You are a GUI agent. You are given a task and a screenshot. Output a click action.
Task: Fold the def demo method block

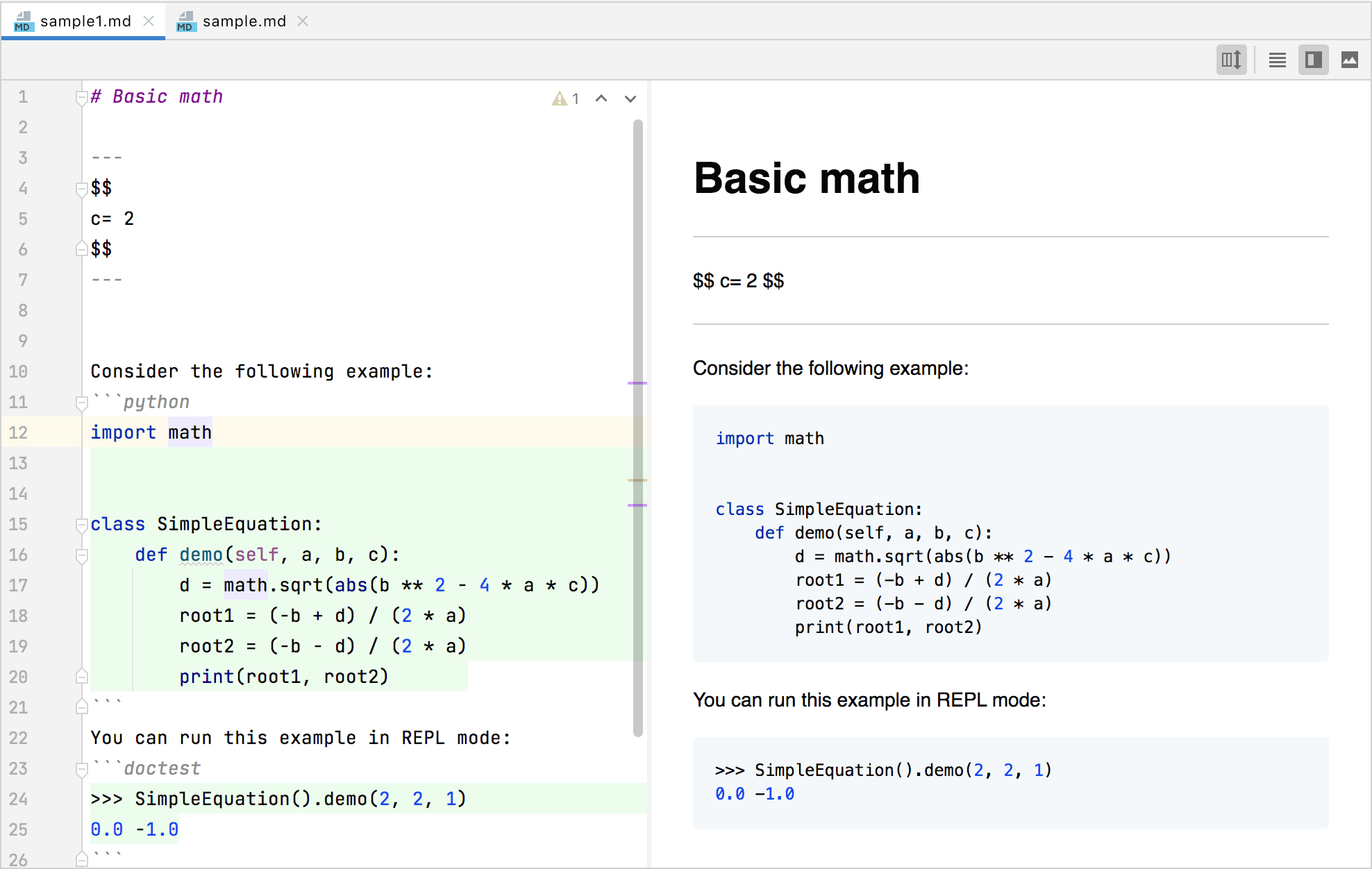click(x=81, y=555)
